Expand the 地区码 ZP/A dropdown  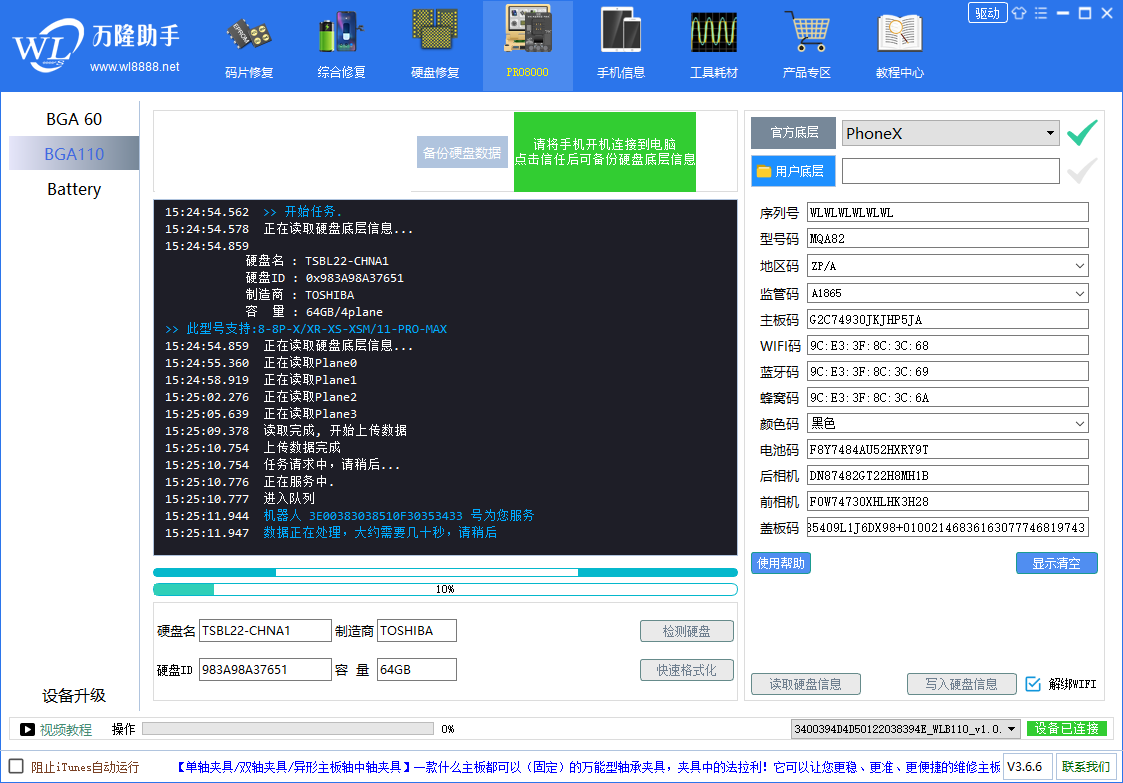click(x=1079, y=266)
